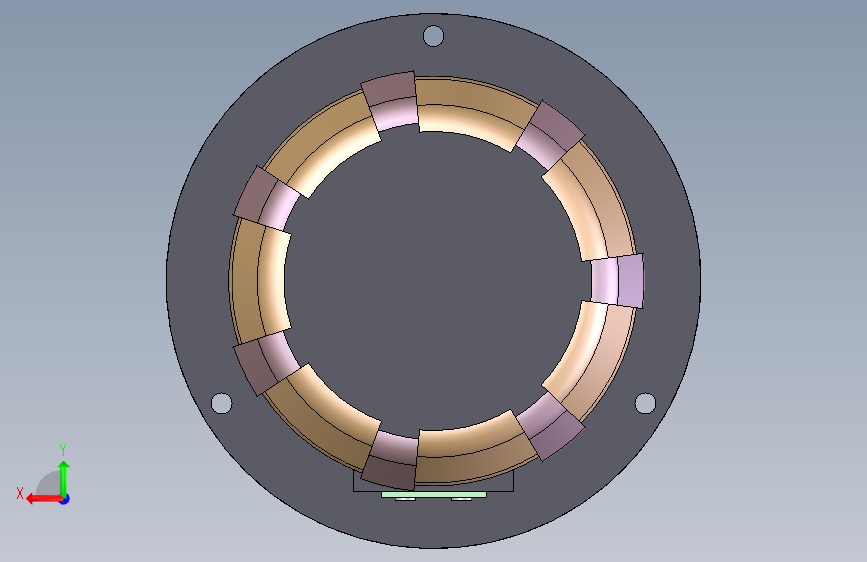Select the dark center disc inside the ring

434,281
